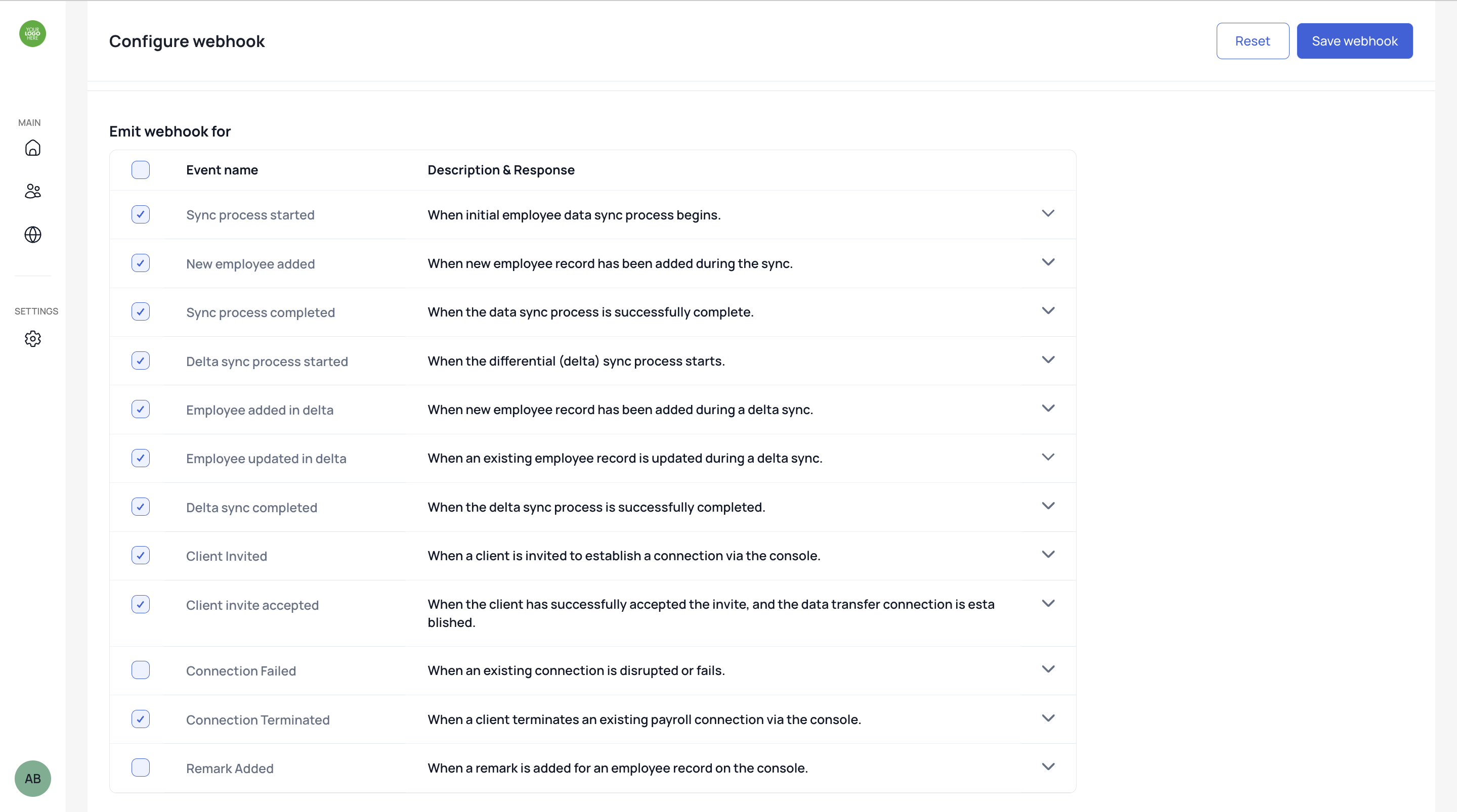Screen dimensions: 1457x812
Task: Open the employees people icon in sidebar
Action: pos(33,191)
